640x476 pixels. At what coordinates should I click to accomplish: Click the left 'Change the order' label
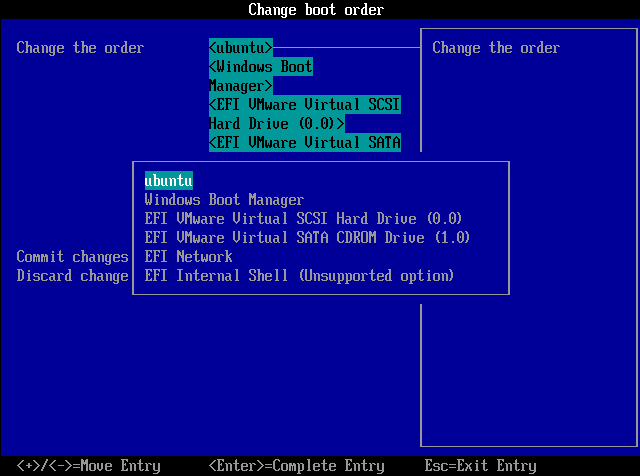80,48
